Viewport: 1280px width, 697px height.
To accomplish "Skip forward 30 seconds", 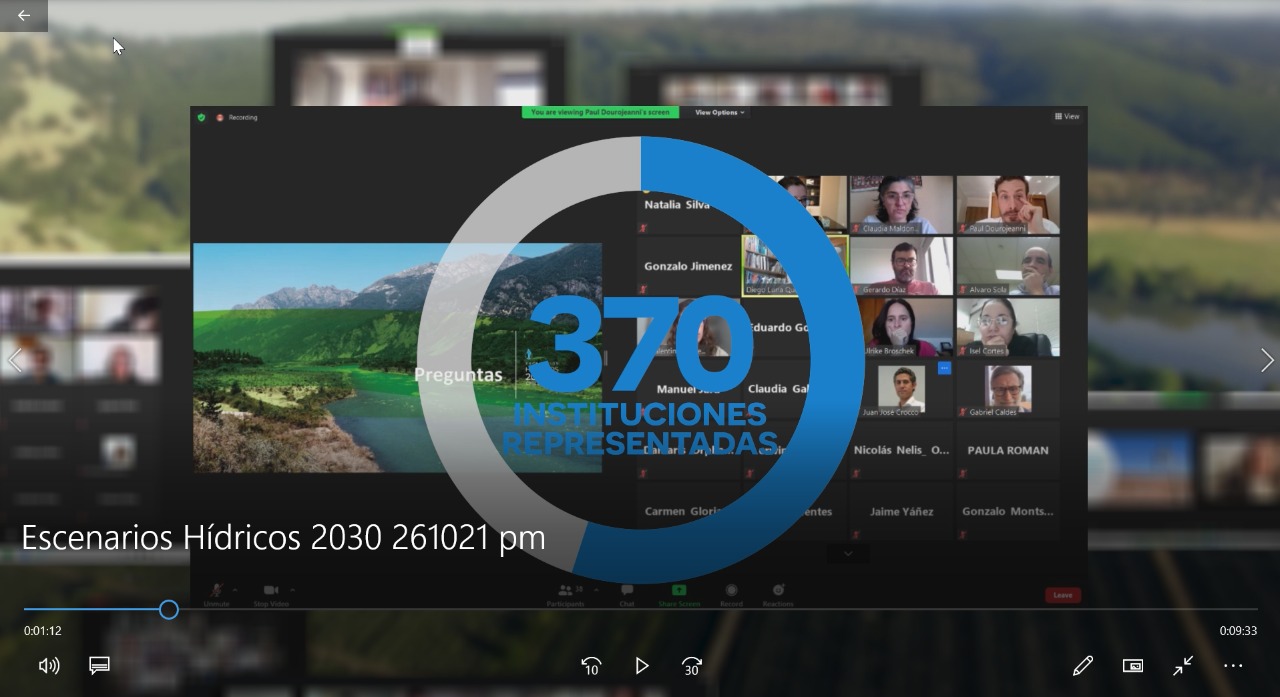I will [691, 666].
